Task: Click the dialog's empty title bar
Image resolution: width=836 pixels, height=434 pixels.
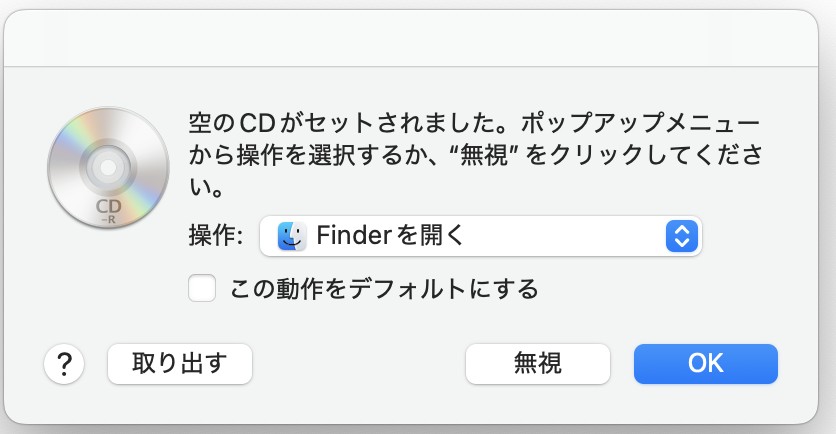Action: pos(411,38)
